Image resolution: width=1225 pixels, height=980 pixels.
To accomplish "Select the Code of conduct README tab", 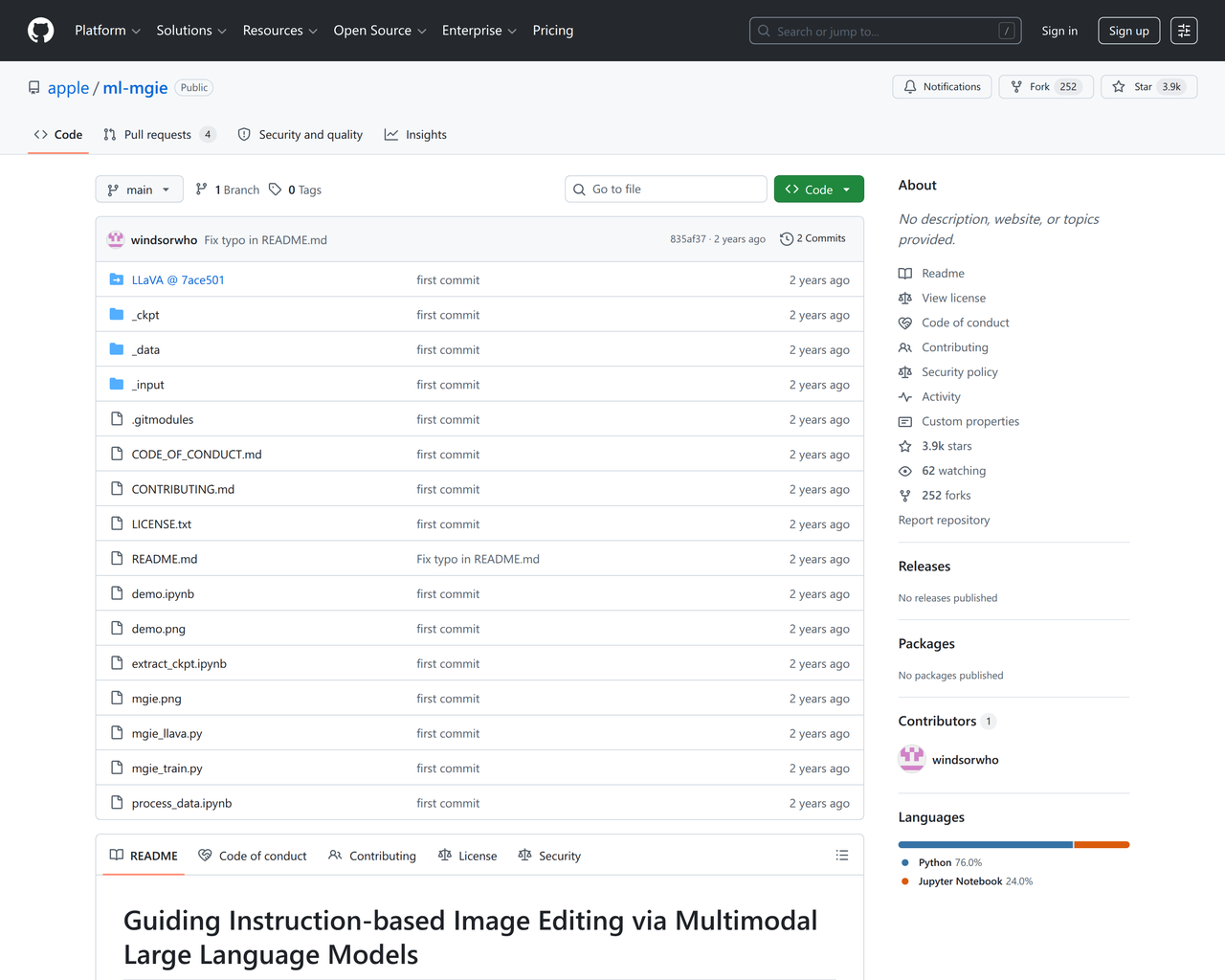I will point(253,856).
